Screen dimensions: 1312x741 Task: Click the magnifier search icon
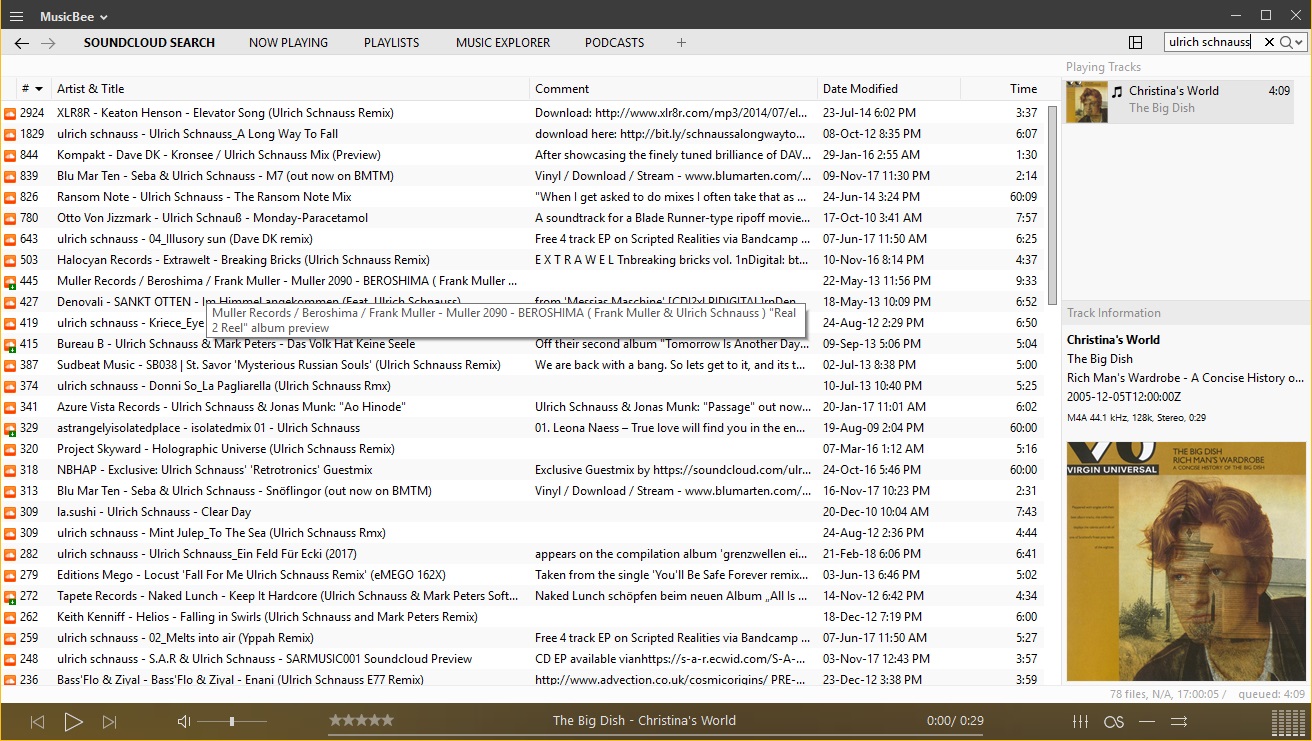click(x=1285, y=42)
